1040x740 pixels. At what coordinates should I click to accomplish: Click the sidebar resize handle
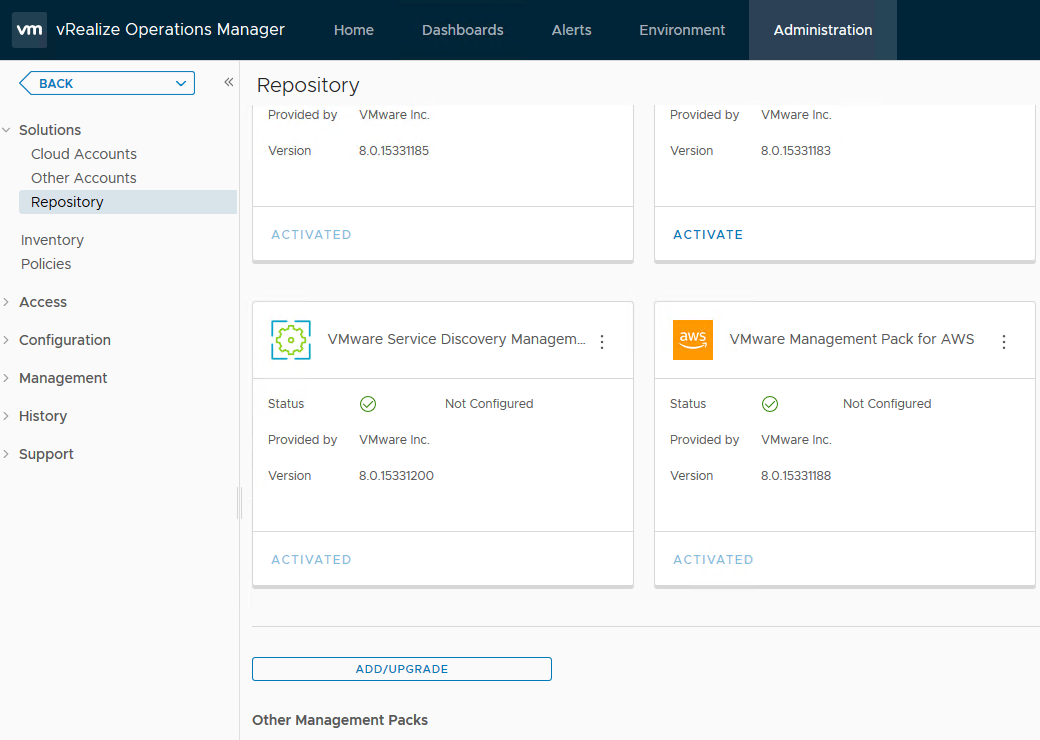[x=239, y=503]
